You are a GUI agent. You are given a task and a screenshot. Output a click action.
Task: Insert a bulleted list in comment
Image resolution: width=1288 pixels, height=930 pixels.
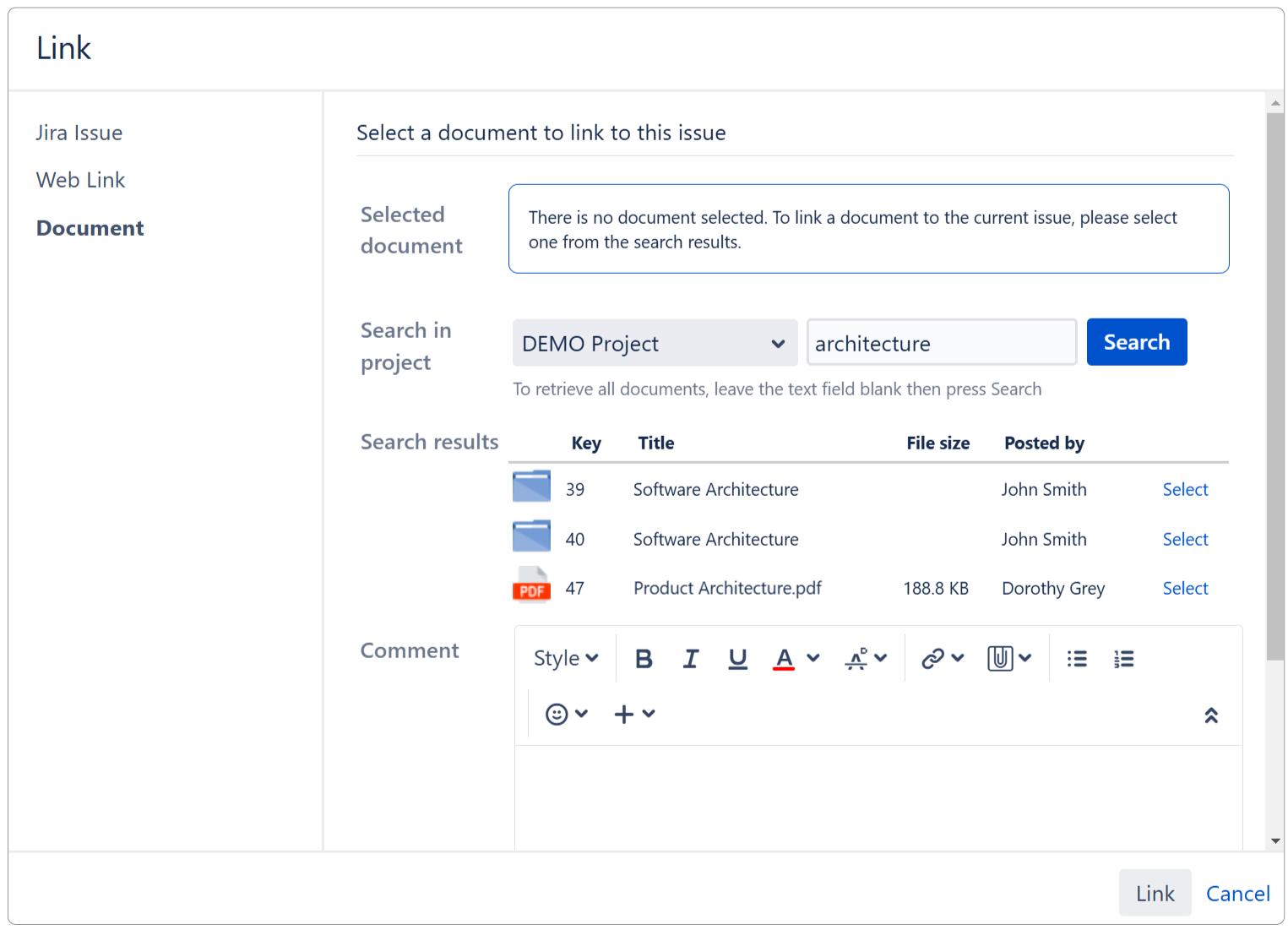click(1077, 659)
